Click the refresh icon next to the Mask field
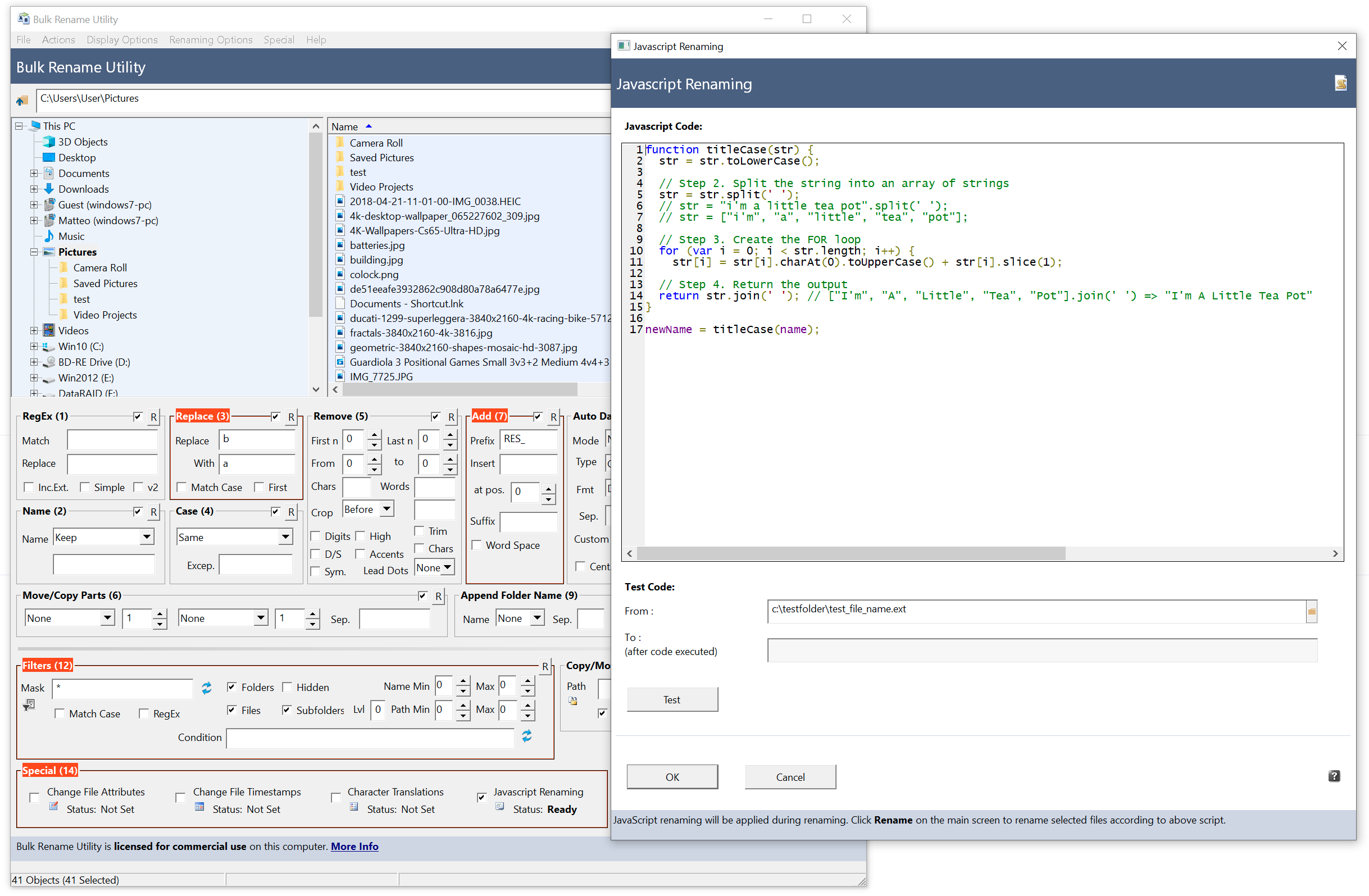Image resolution: width=1369 pixels, height=896 pixels. [x=207, y=688]
